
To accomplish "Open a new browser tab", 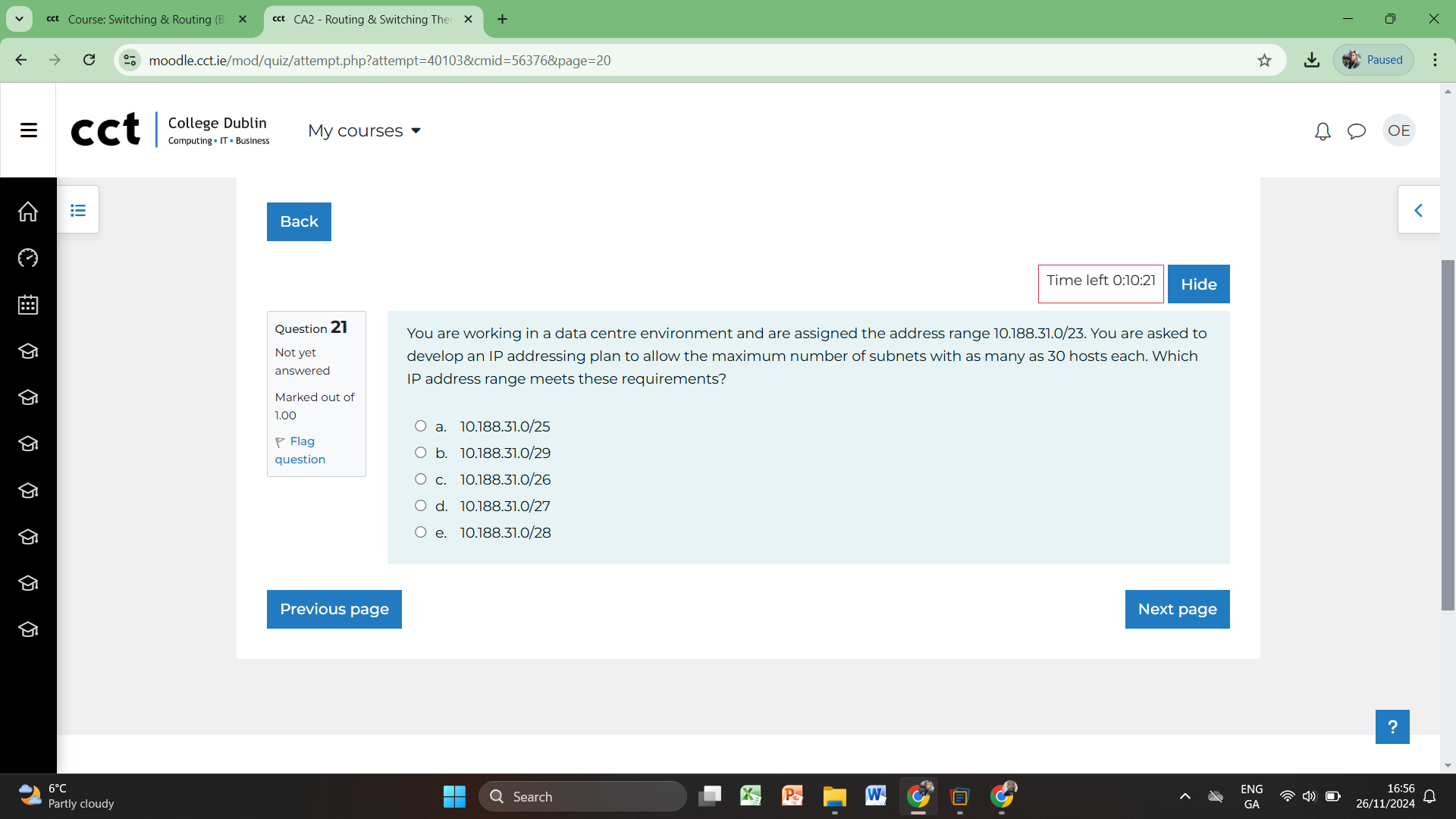I will click(x=502, y=20).
